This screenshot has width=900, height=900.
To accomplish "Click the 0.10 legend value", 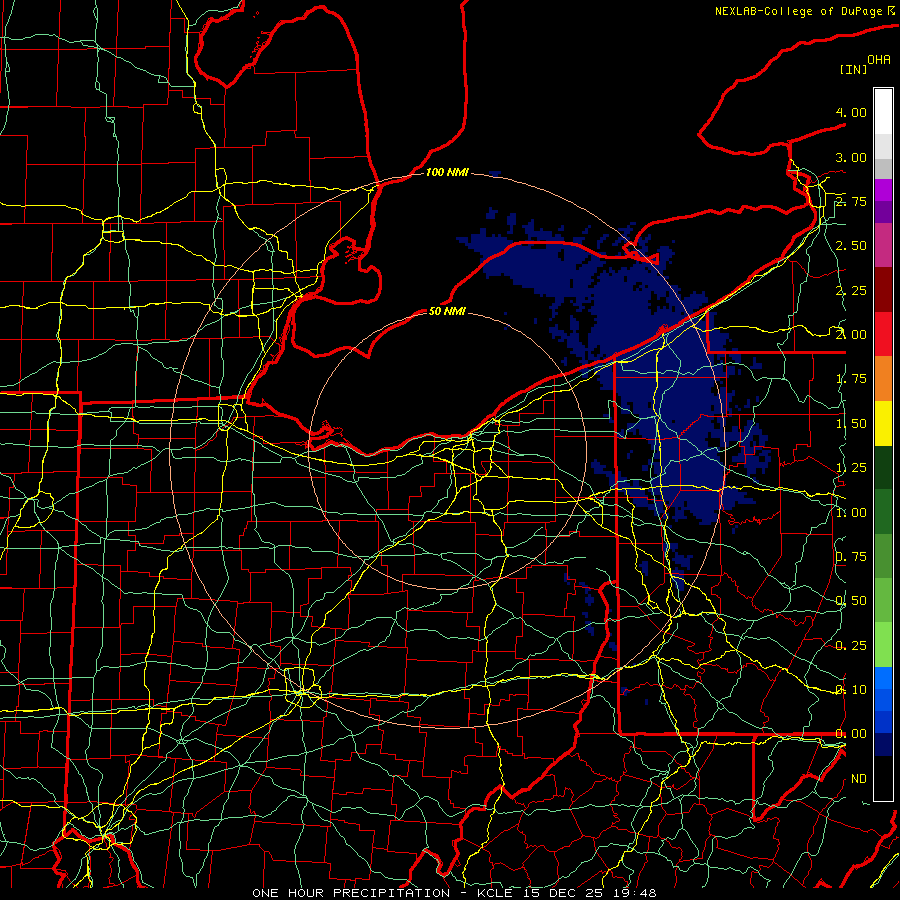I will [851, 690].
